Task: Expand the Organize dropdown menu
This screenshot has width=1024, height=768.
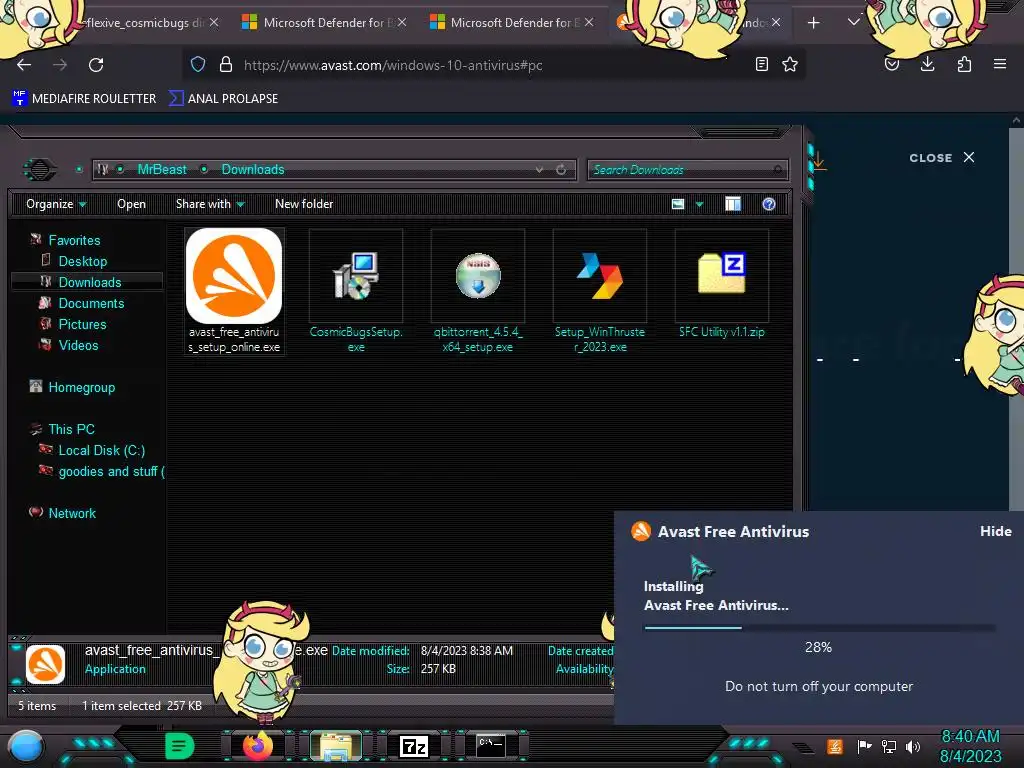Action: [x=56, y=204]
